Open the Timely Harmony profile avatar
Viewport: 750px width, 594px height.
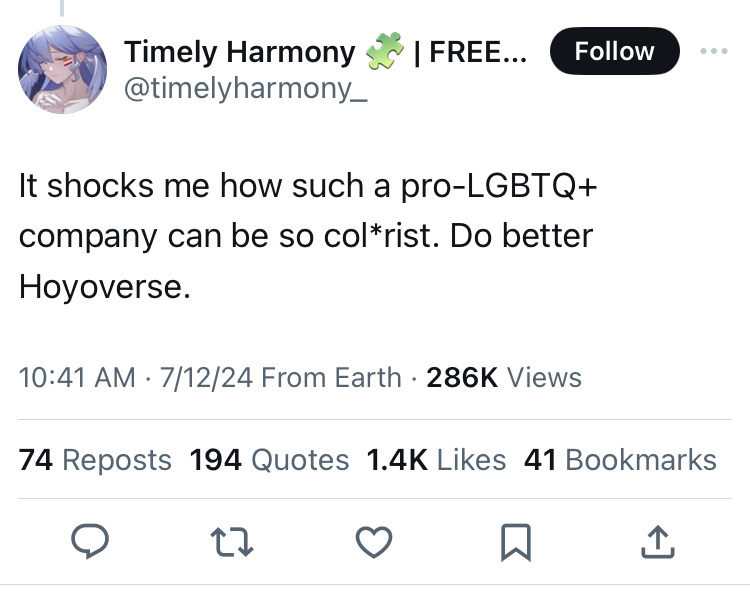62,70
